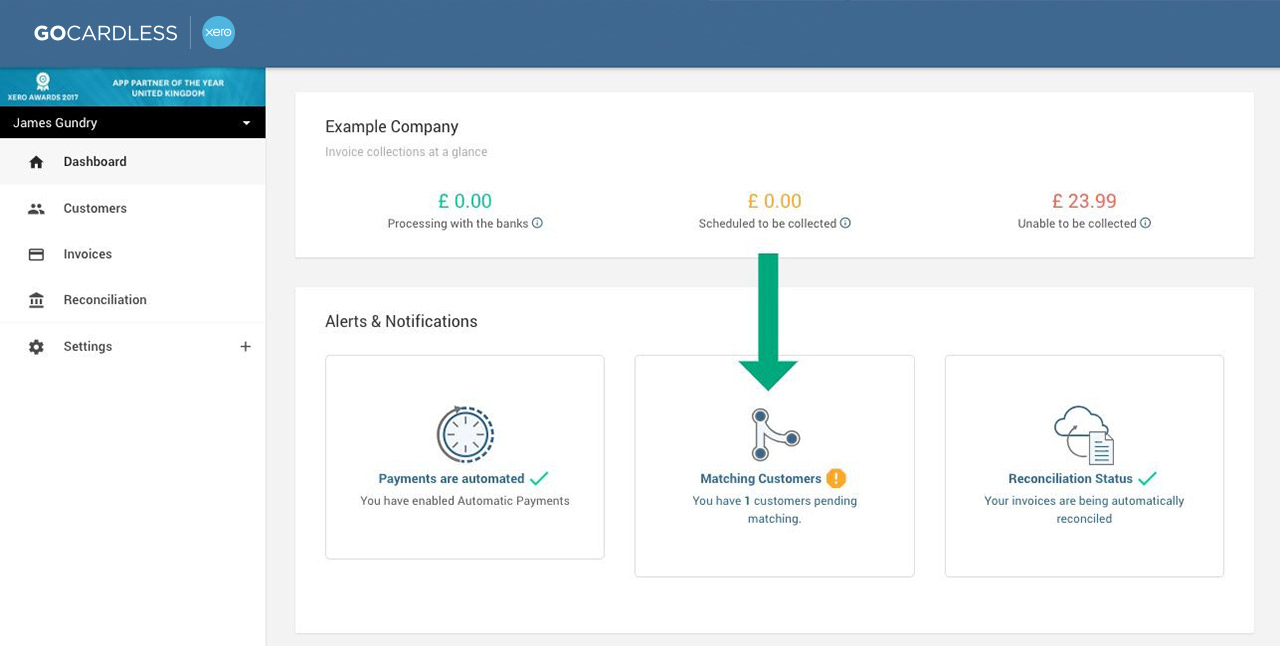This screenshot has height=646, width=1280.
Task: Click the Example Company heading
Action: (x=392, y=127)
